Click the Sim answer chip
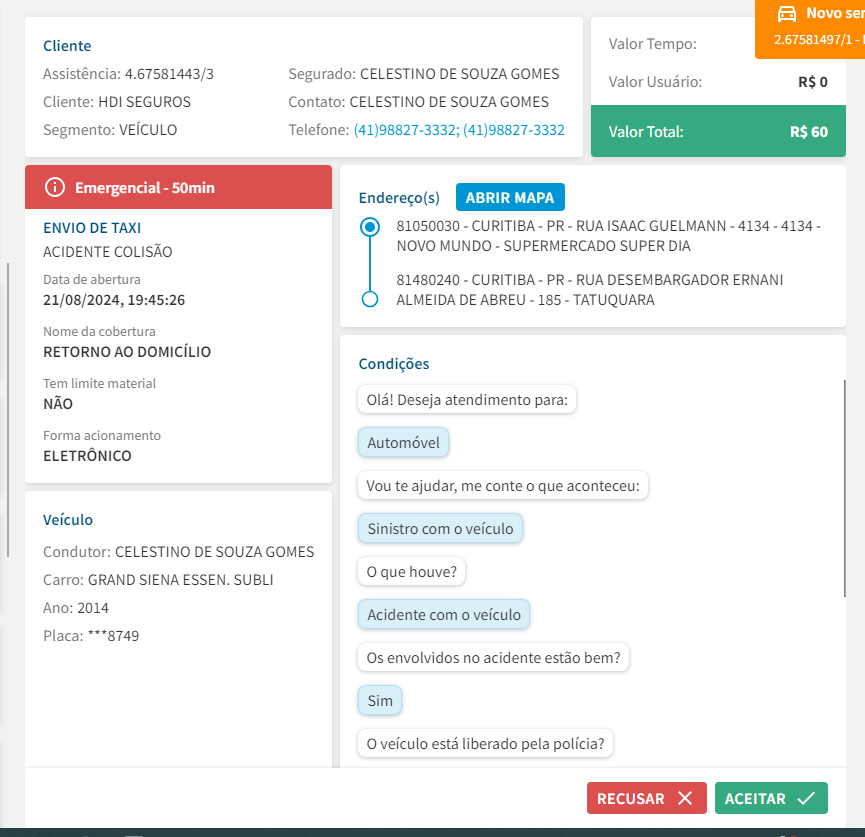865x837 pixels. 380,701
